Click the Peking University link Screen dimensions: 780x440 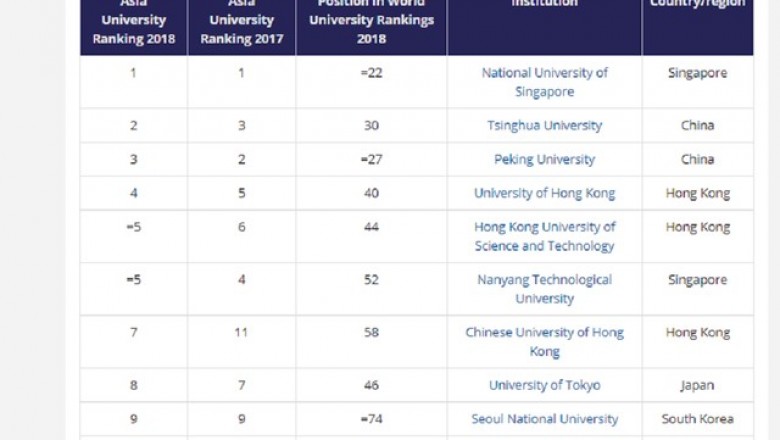(x=544, y=159)
